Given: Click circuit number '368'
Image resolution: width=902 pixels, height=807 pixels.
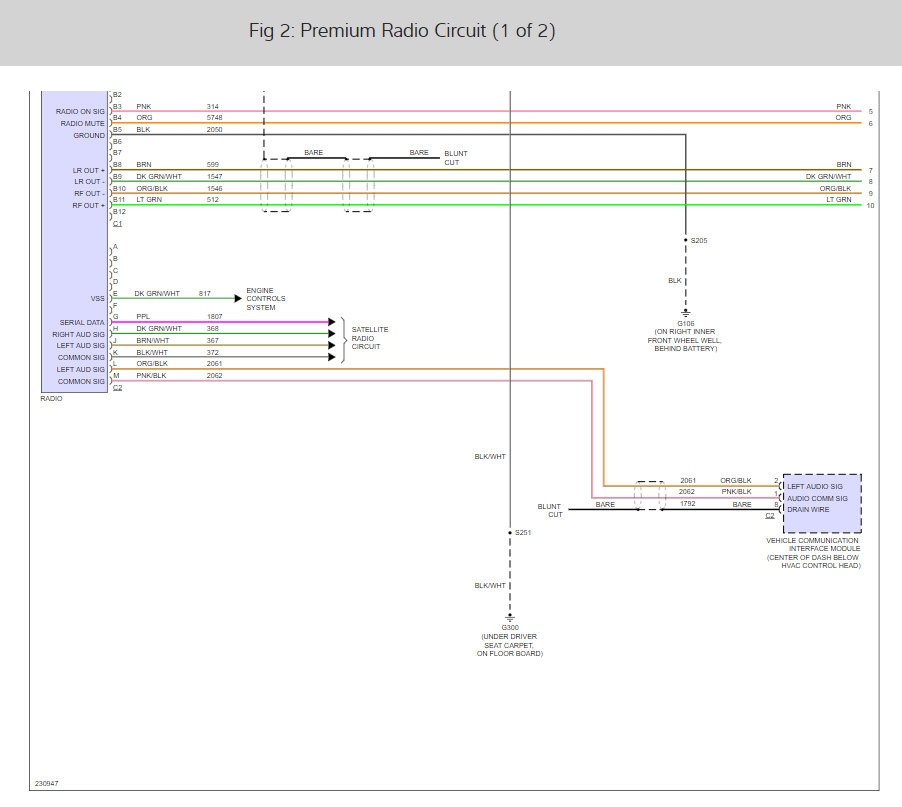Looking at the screenshot, I should tap(213, 328).
